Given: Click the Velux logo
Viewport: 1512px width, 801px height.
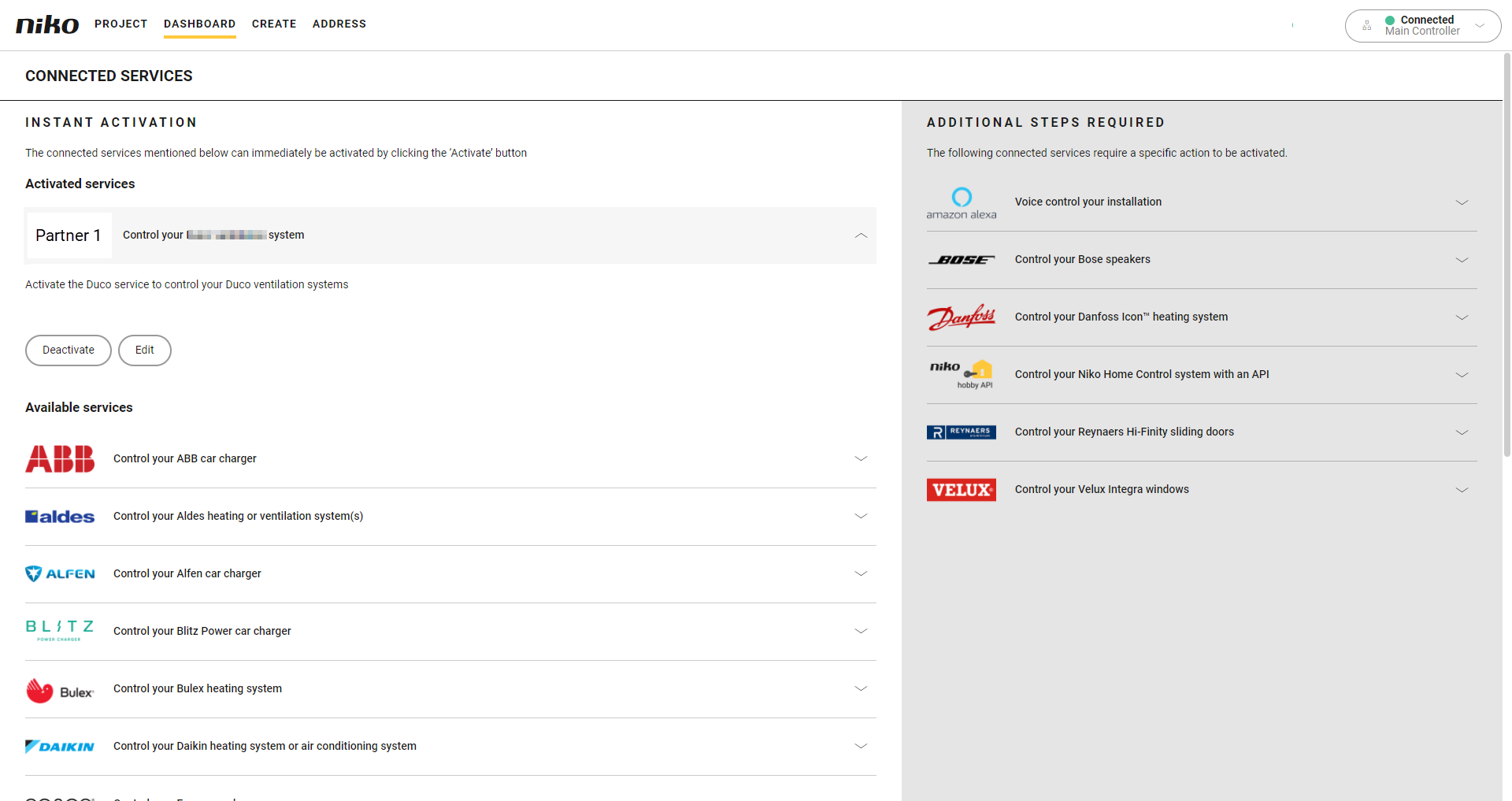Looking at the screenshot, I should [961, 490].
